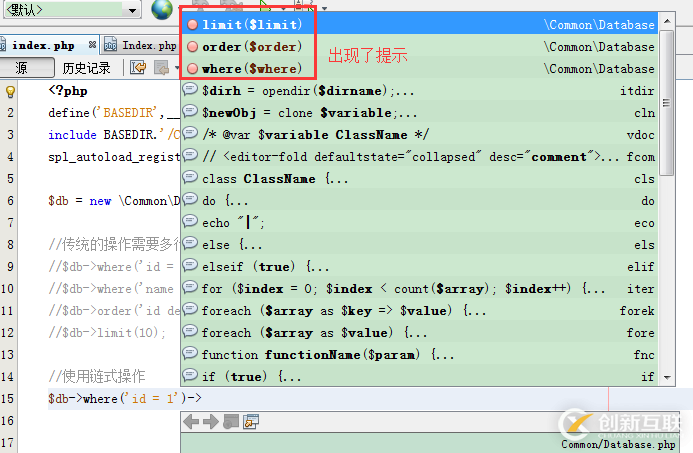Click the open-in-browser icon in documentation popup
This screenshot has width=693, height=453.
pos(231,422)
